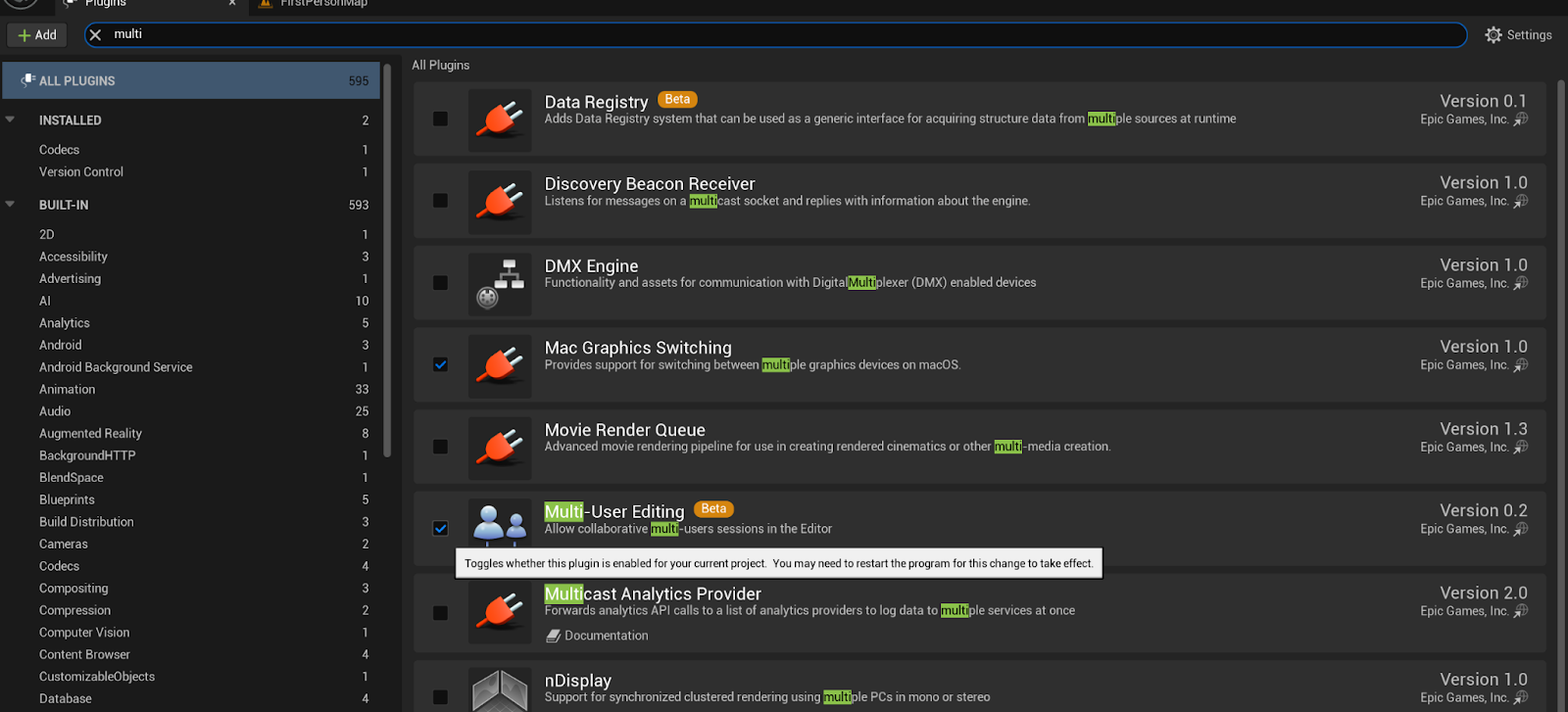Collapse the BUILT-IN category arrow

(x=10, y=204)
